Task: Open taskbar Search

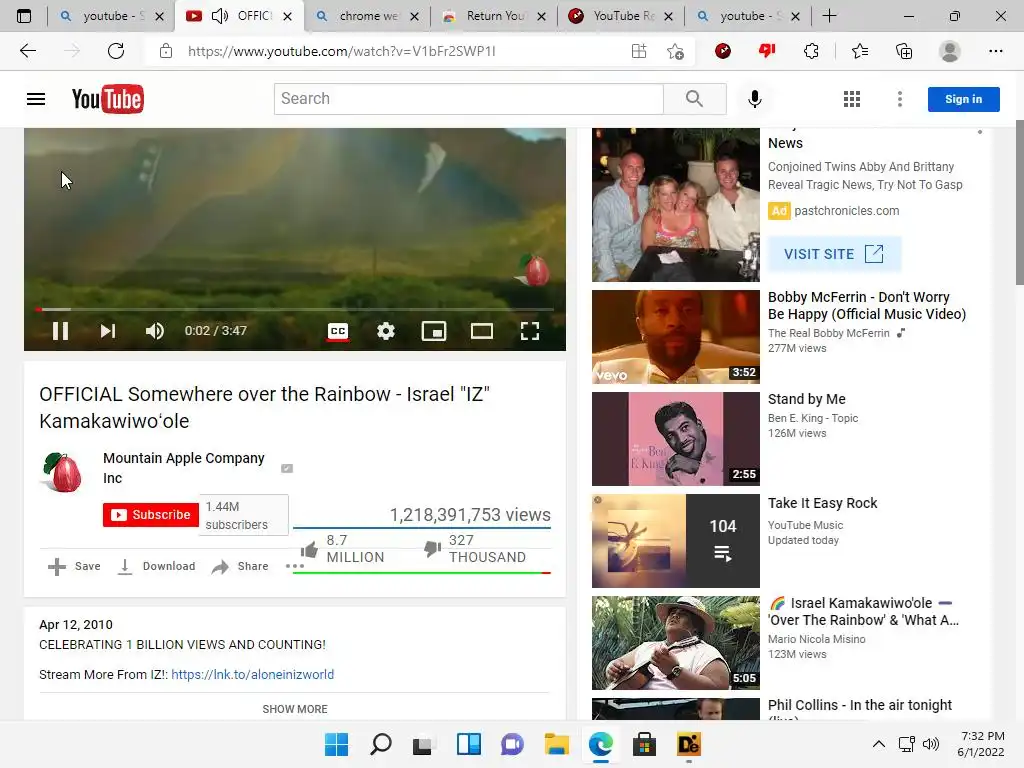Action: tap(381, 744)
